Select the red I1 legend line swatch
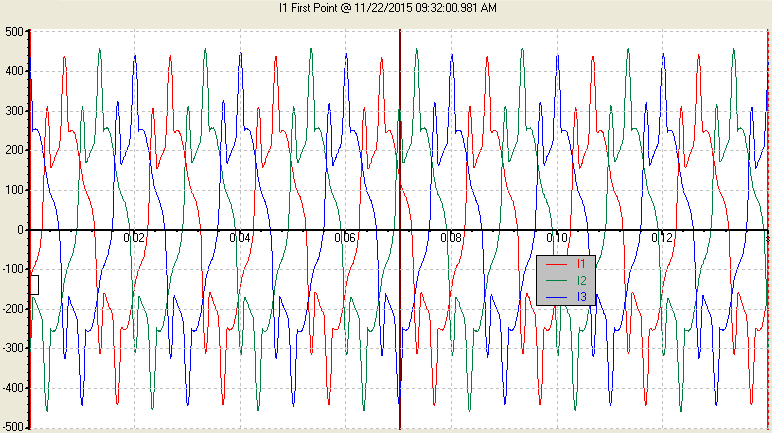Screen dimensions: 772x433 coord(556,265)
